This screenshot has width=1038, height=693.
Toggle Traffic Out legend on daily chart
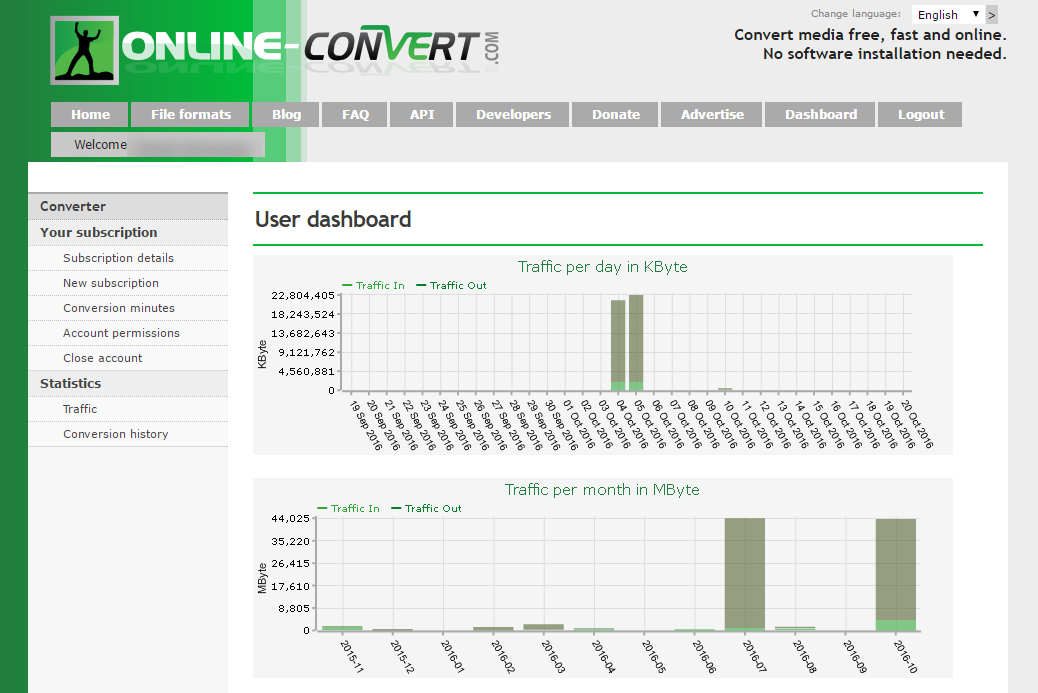[x=451, y=285]
